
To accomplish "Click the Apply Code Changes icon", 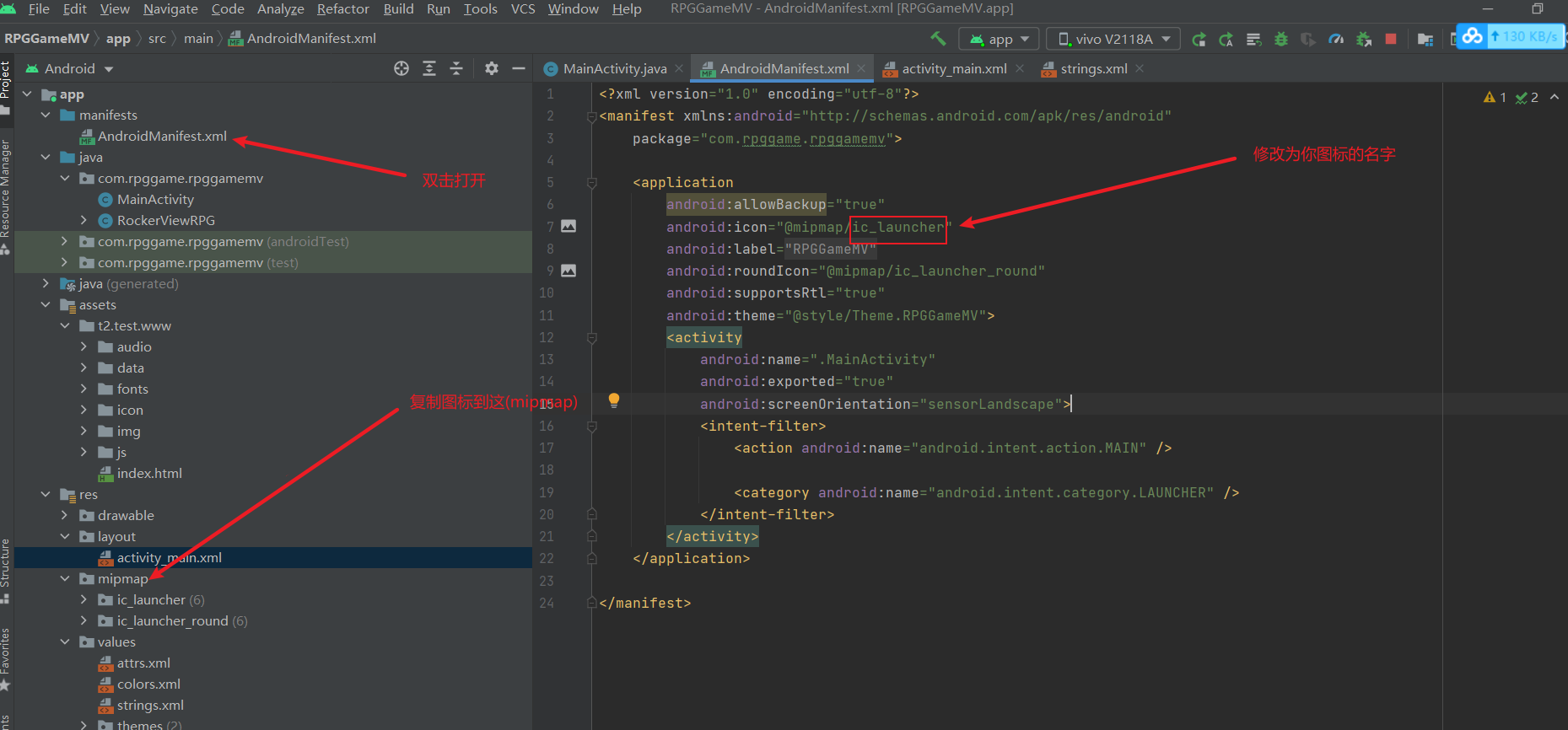I will pyautogui.click(x=1254, y=39).
